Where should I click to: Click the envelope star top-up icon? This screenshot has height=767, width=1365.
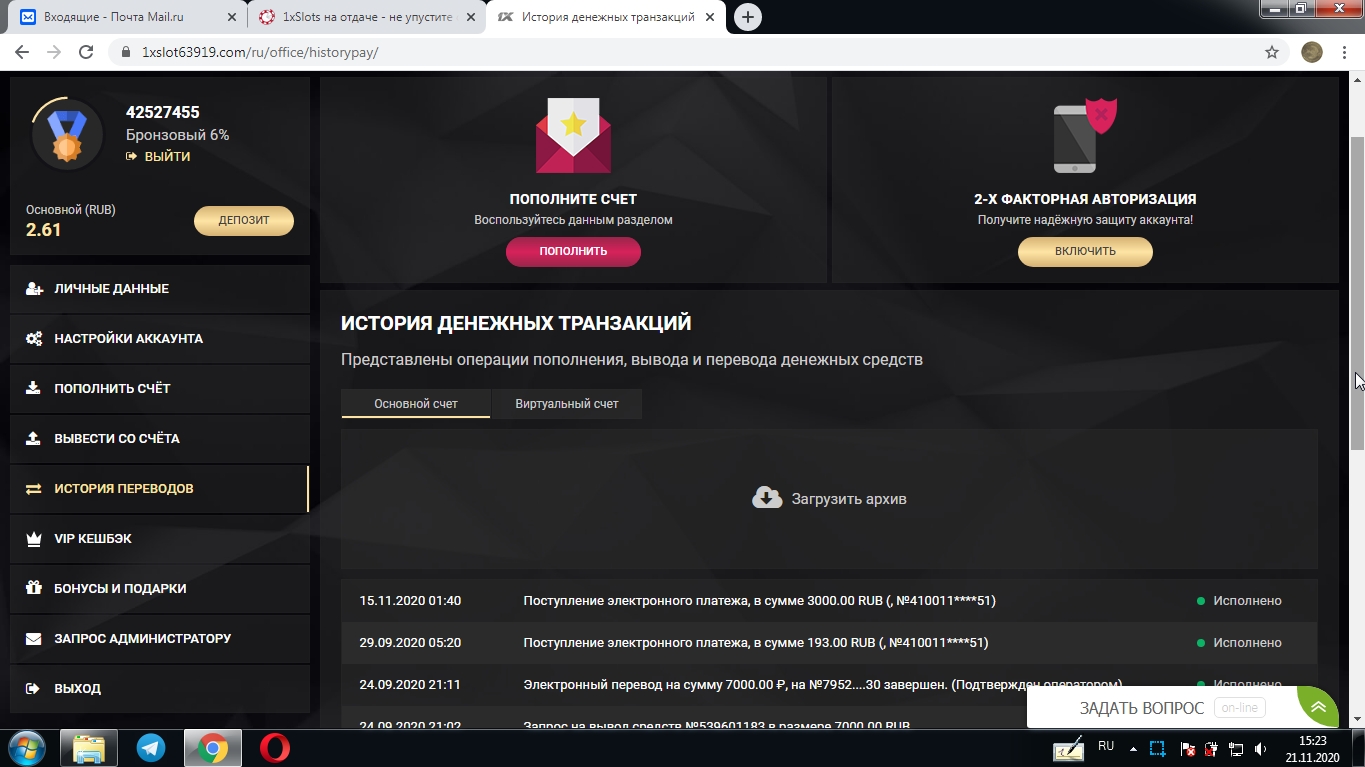click(x=573, y=136)
